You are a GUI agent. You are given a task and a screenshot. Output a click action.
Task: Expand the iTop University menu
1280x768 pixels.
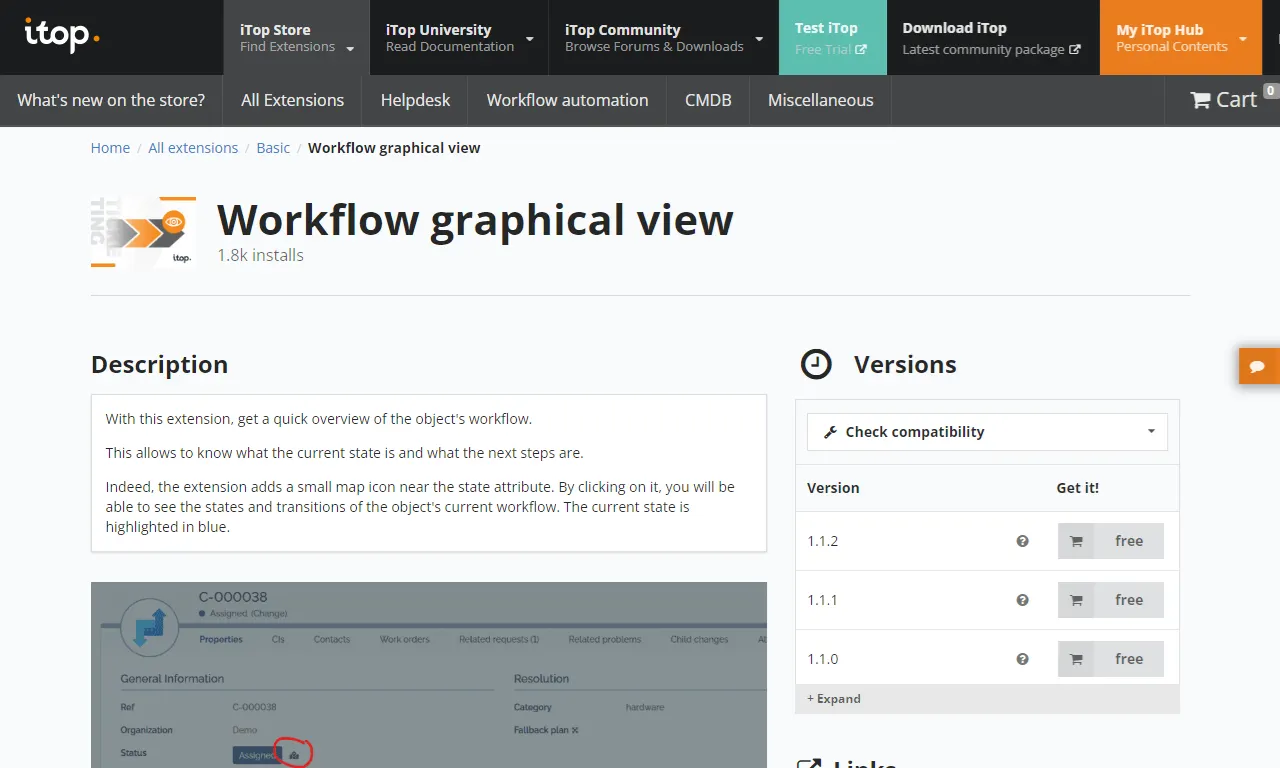click(x=459, y=38)
